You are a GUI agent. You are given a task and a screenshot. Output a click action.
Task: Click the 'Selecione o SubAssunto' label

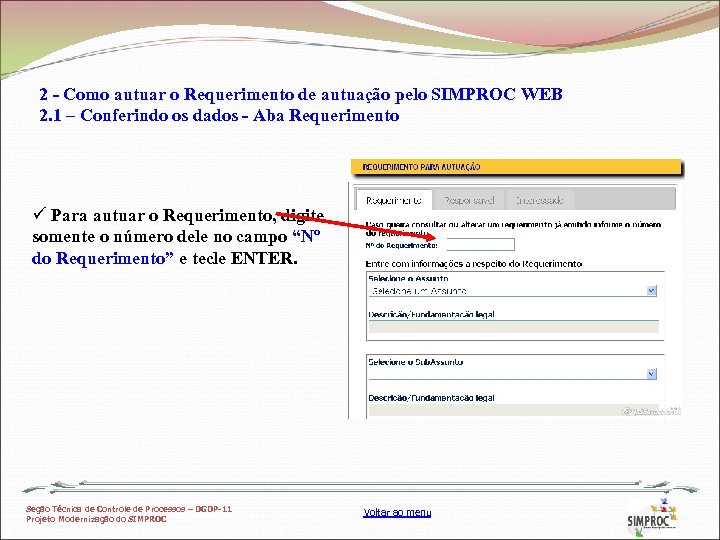click(x=416, y=362)
